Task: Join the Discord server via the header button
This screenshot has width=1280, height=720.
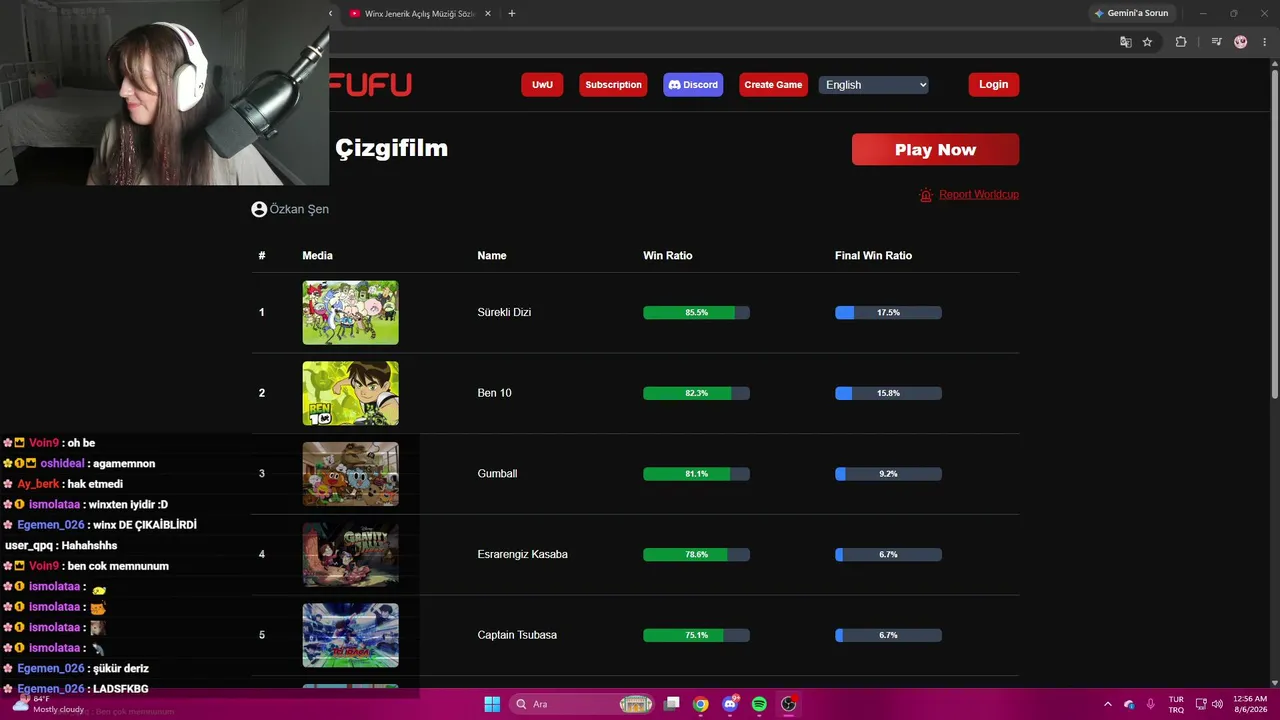Action: pyautogui.click(x=693, y=85)
